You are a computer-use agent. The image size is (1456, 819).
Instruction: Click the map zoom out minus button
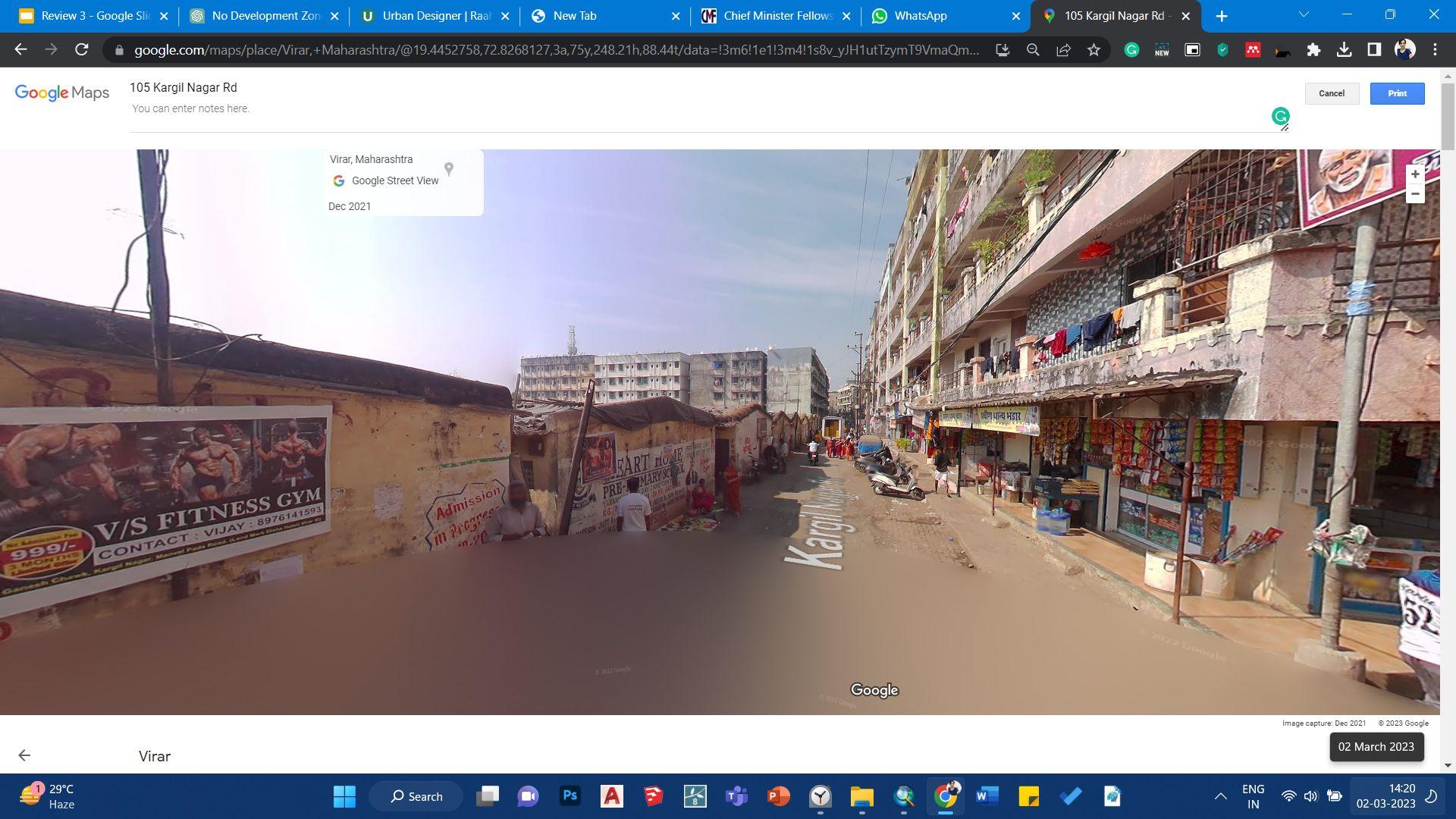1414,194
